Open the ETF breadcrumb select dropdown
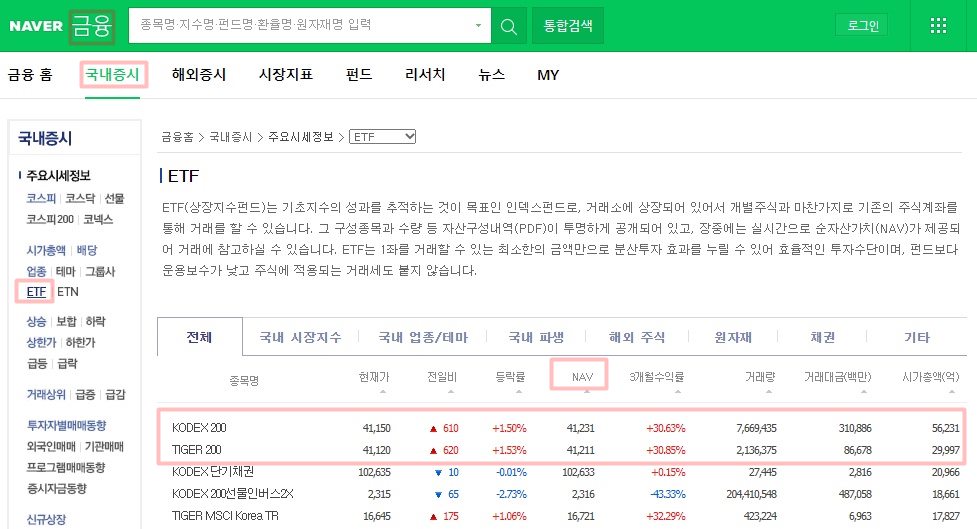Image resolution: width=977 pixels, height=529 pixels. (x=383, y=136)
